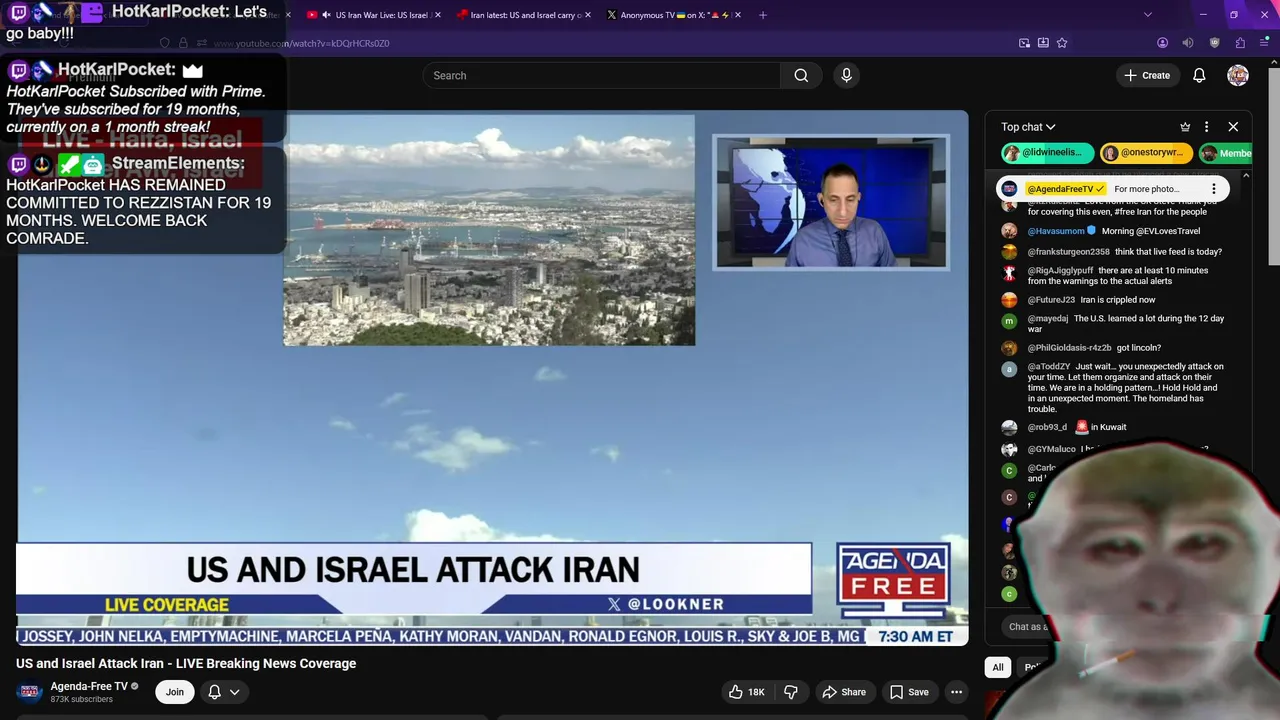
Task: Close the live chat panel
Action: 1233,127
